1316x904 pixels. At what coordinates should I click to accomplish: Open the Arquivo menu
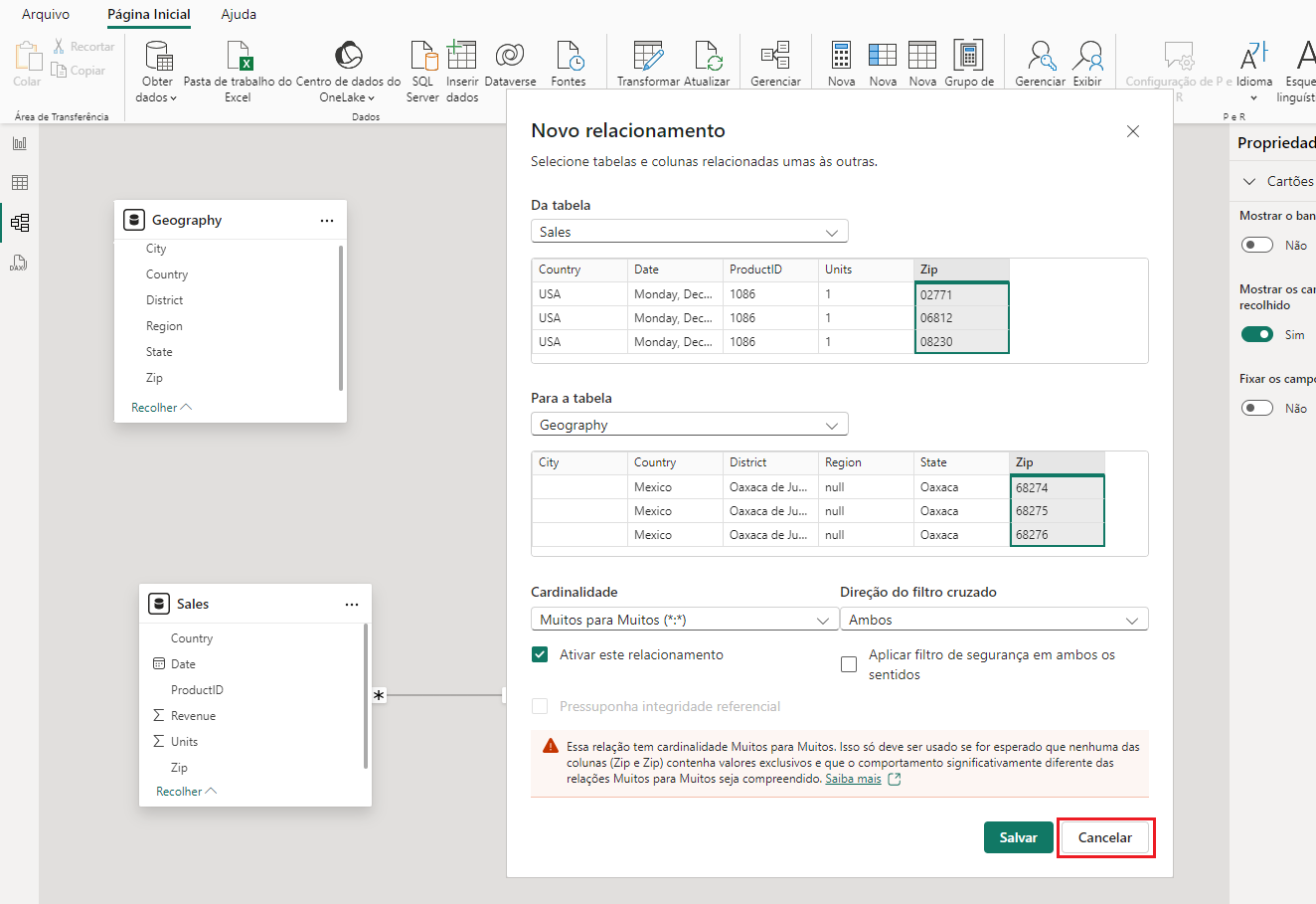[46, 15]
